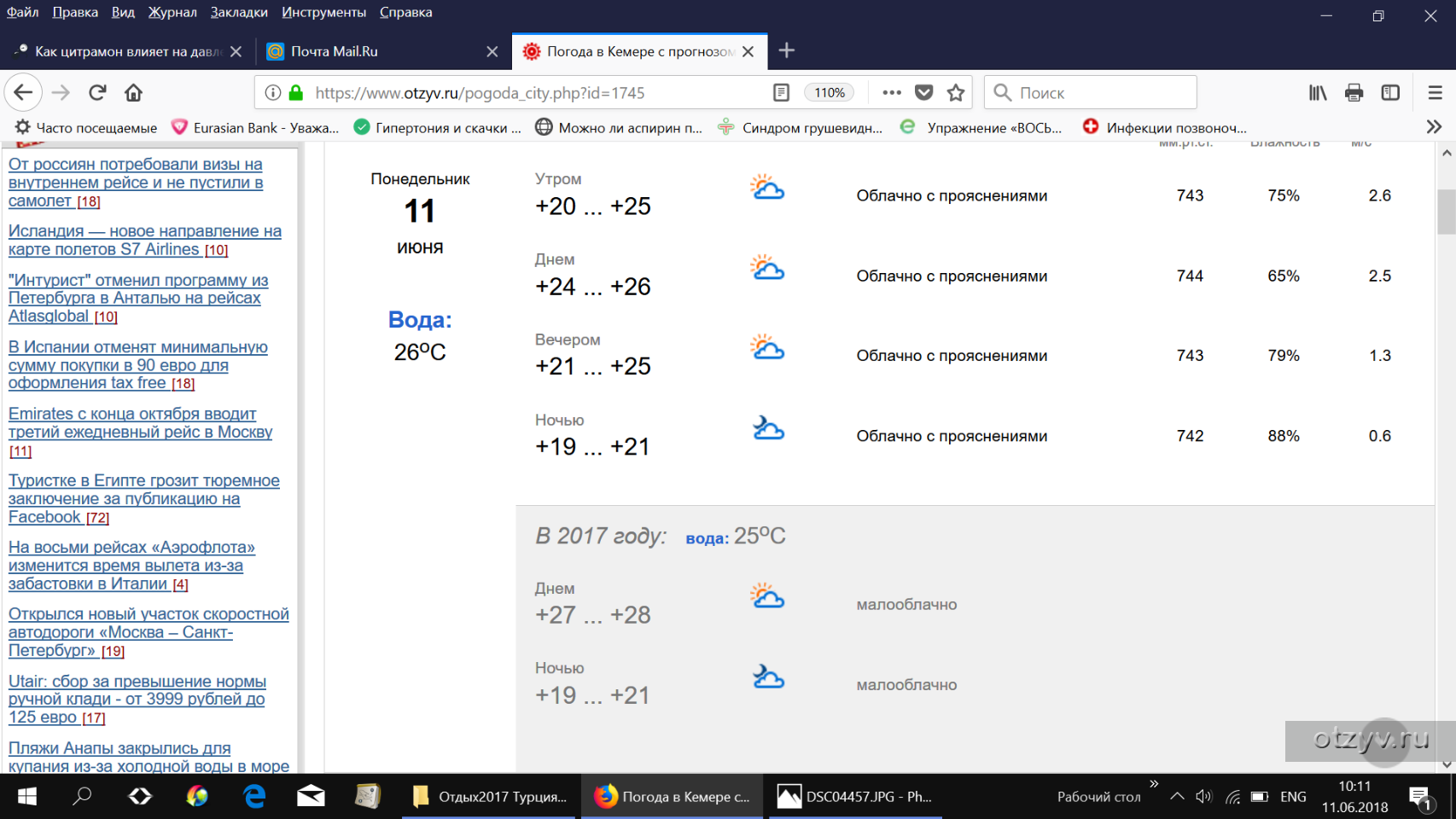Screen dimensions: 1456x819
Task: Close the Погода в Кемере tab
Action: (748, 51)
